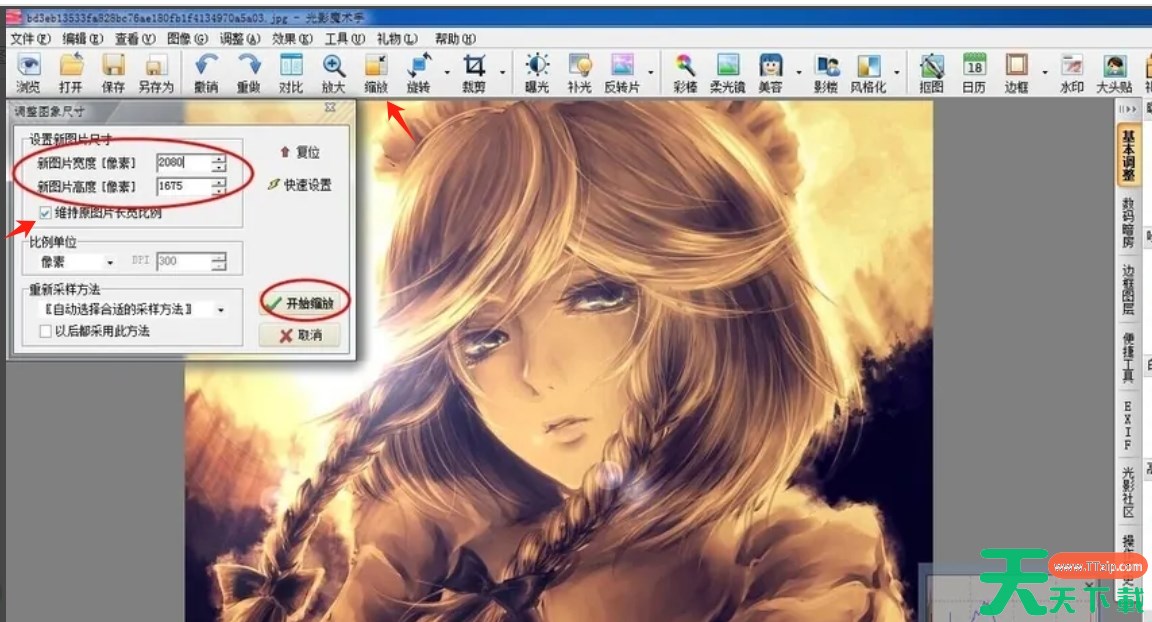Click the 开始缩放 button to resize

pyautogui.click(x=299, y=301)
